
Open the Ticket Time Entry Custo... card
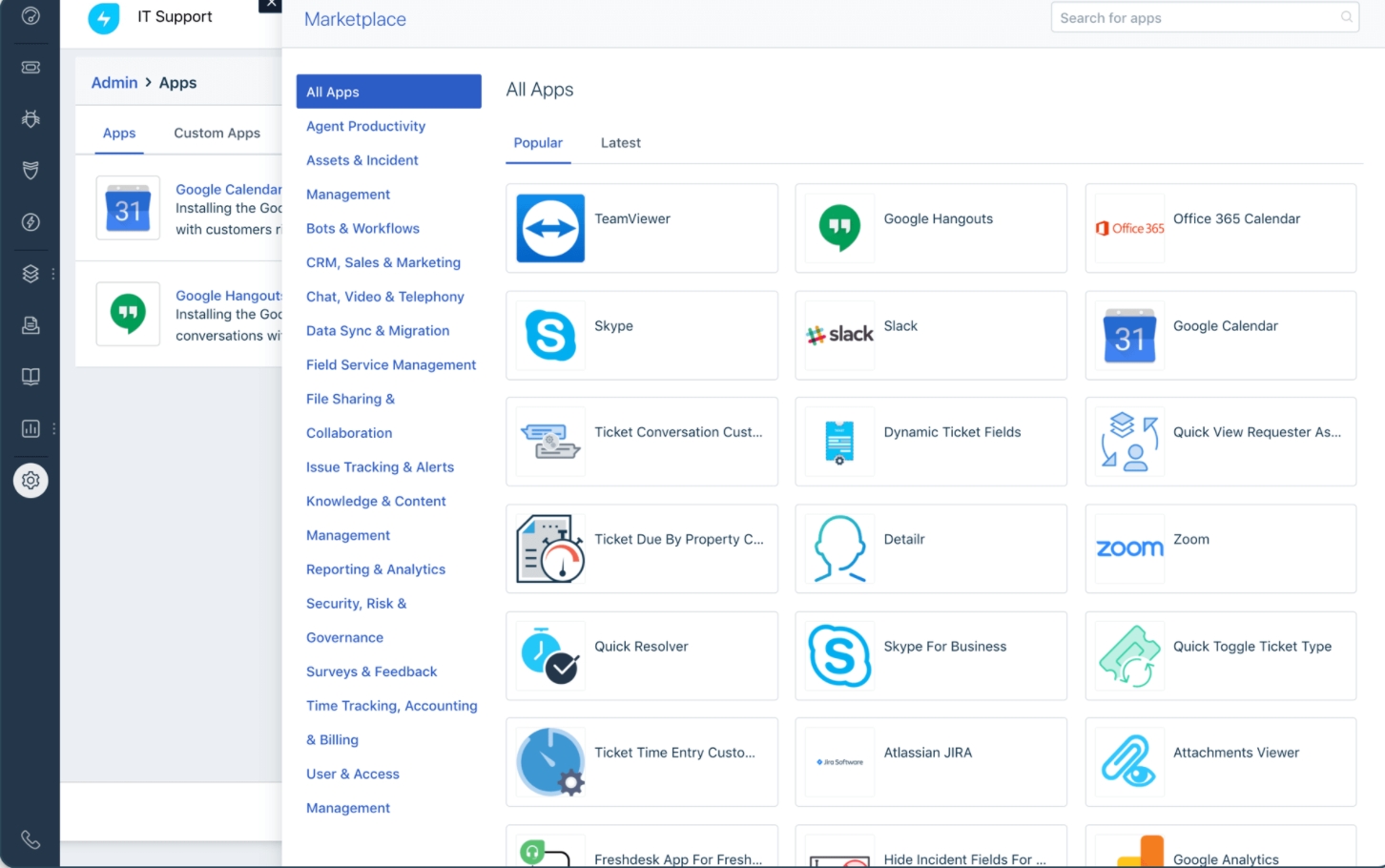tap(642, 762)
